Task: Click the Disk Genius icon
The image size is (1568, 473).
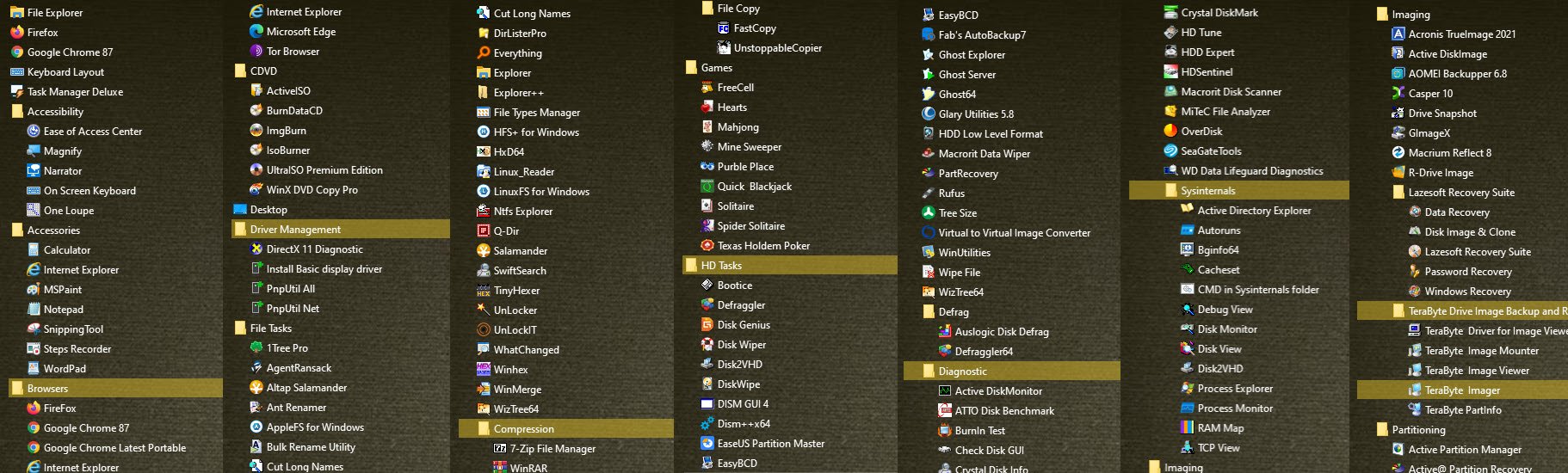Action: 707,325
